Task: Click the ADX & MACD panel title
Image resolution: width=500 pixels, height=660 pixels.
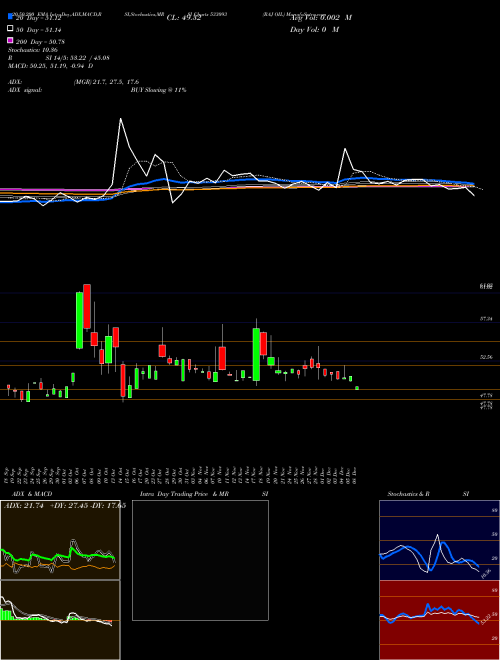Action: (30, 494)
